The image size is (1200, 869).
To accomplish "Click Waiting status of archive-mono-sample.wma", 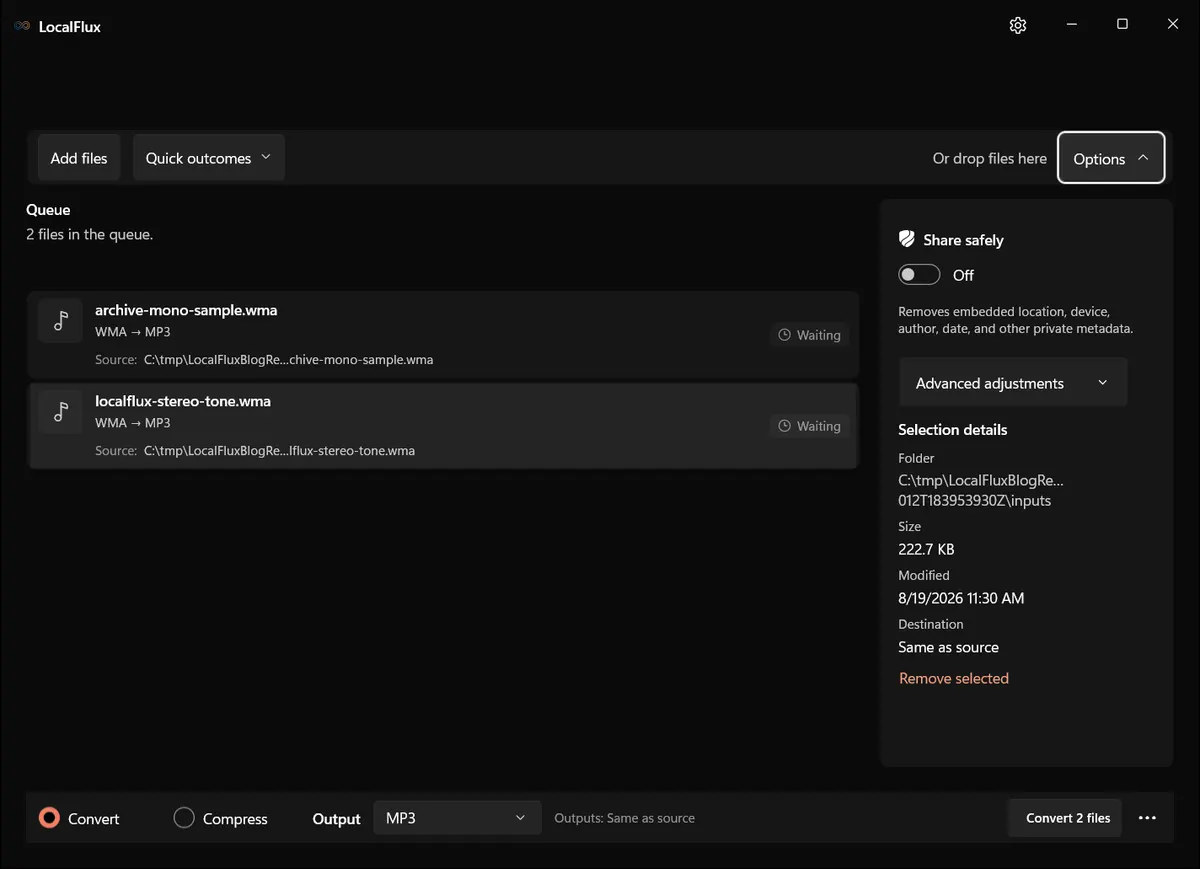I will [x=810, y=335].
